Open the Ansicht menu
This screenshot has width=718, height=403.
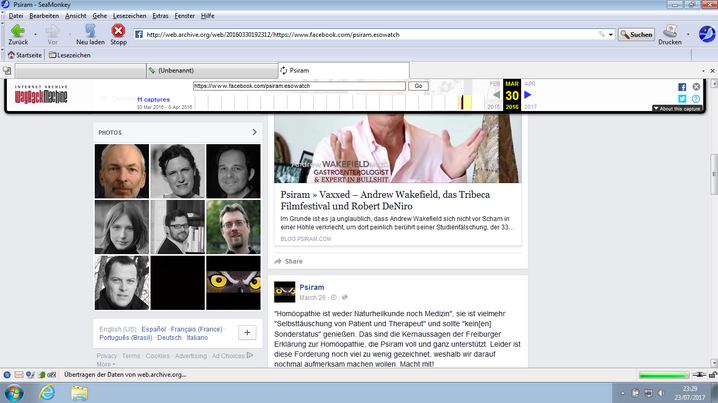(x=76, y=16)
